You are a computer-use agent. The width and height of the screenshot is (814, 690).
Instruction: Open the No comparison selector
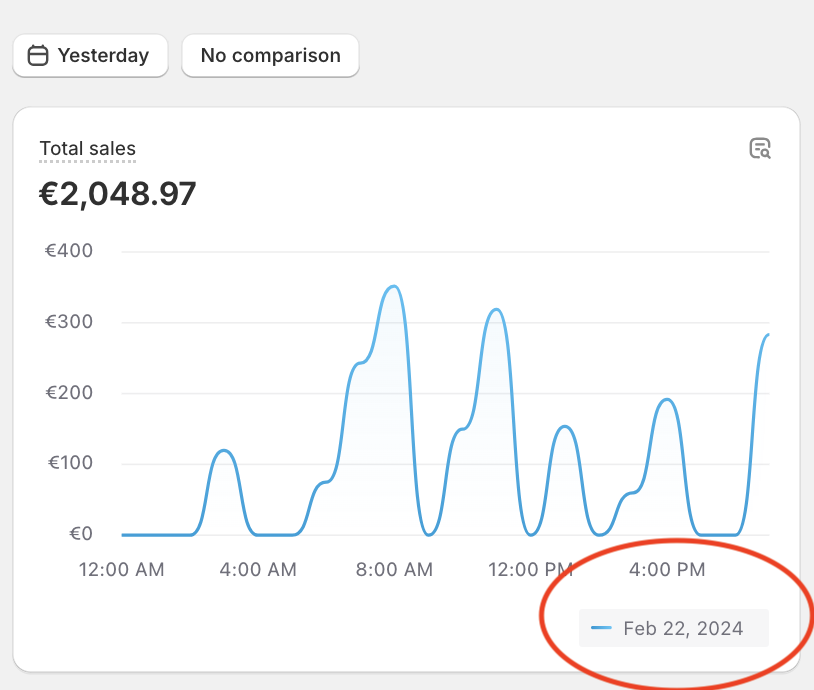[x=270, y=56]
